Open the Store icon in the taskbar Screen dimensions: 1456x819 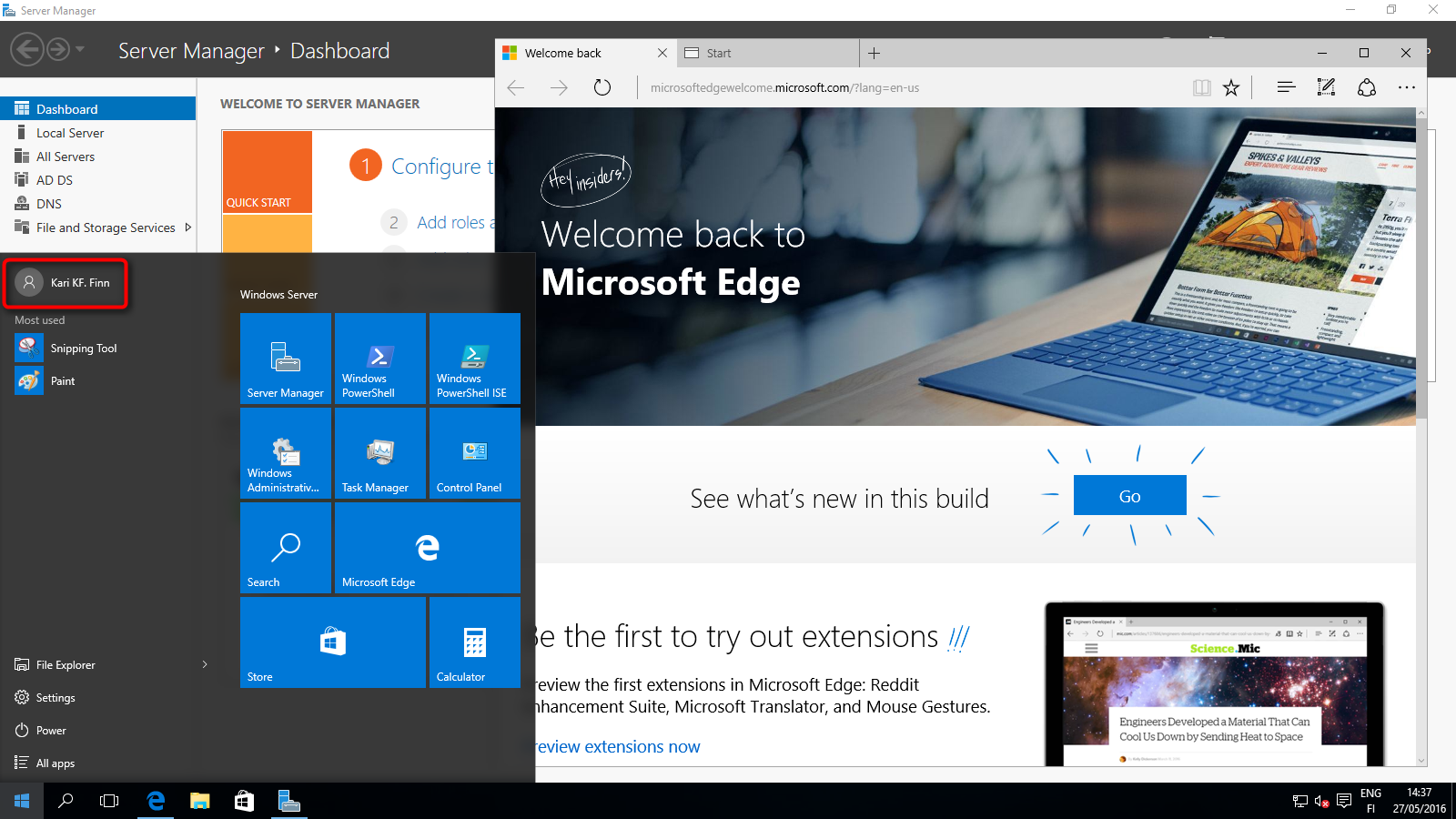(x=244, y=801)
